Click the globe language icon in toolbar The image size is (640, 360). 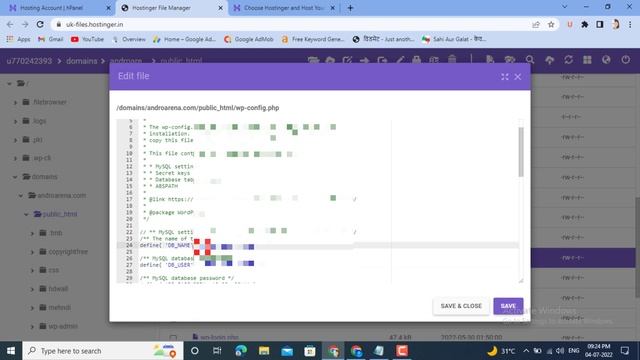click(606, 60)
